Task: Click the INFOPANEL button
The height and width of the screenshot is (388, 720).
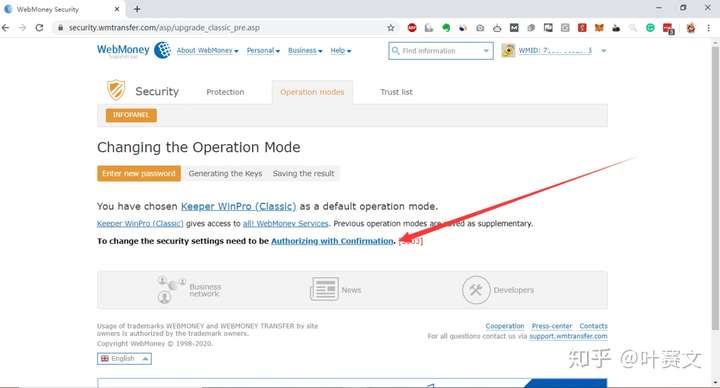Action: click(131, 115)
